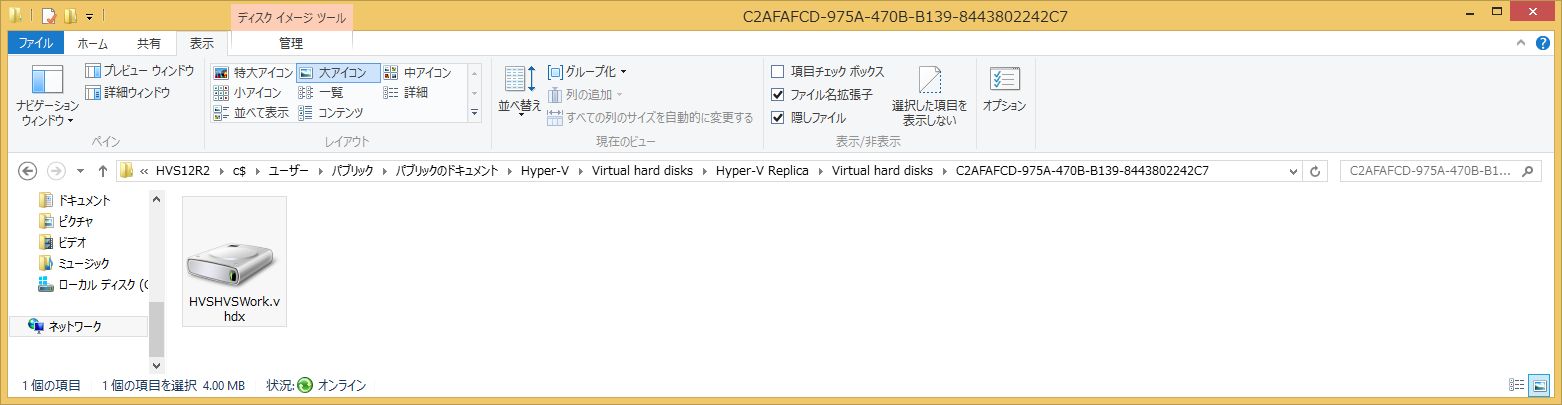Open the window system menu folder icon
The height and width of the screenshot is (405, 1562).
click(16, 16)
